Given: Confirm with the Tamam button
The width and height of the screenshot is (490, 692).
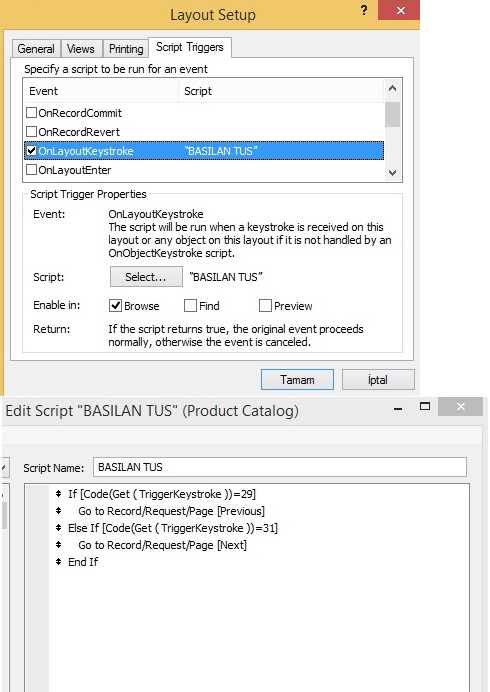Looking at the screenshot, I should point(297,380).
